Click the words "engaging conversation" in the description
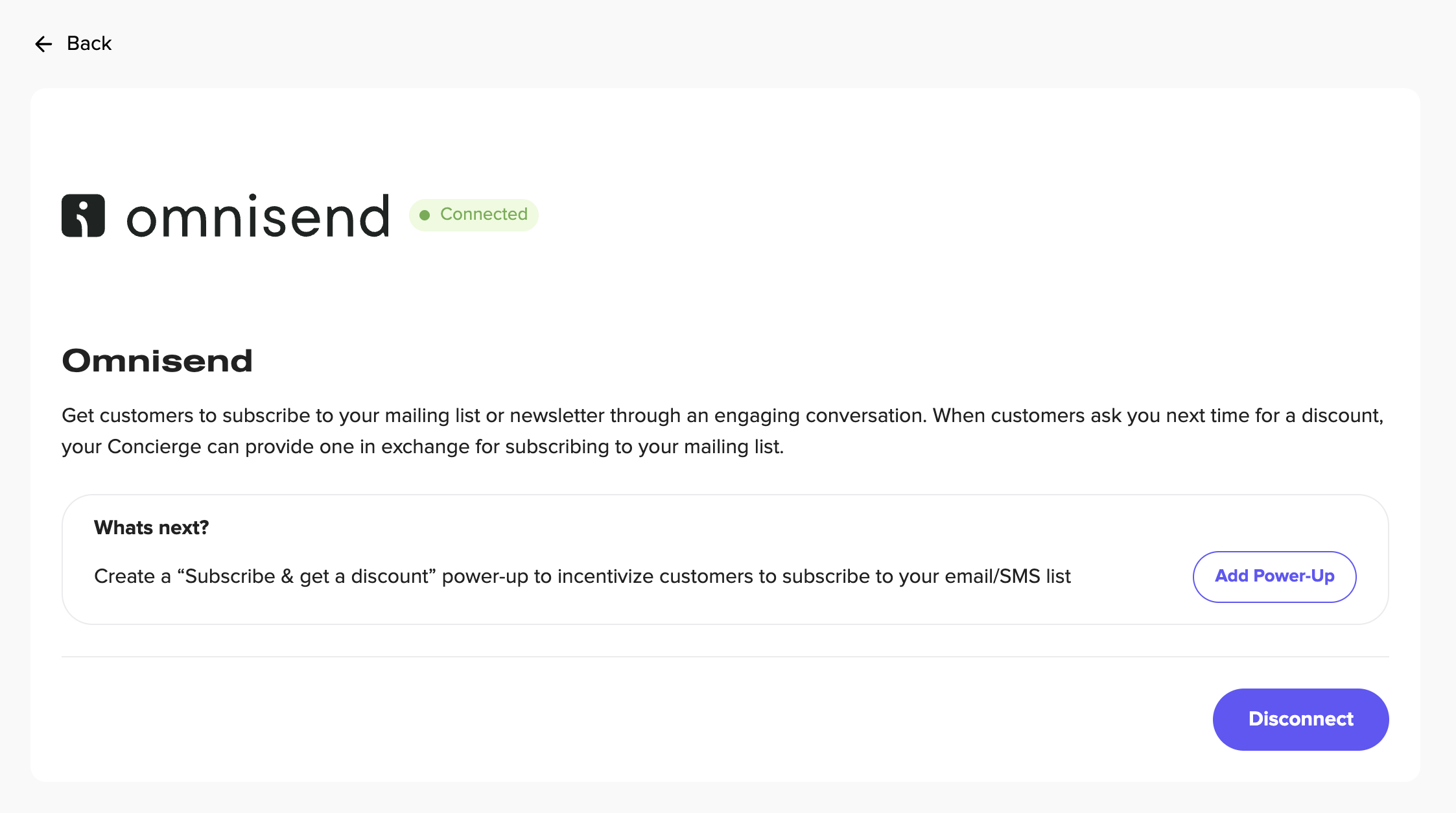 coord(820,416)
